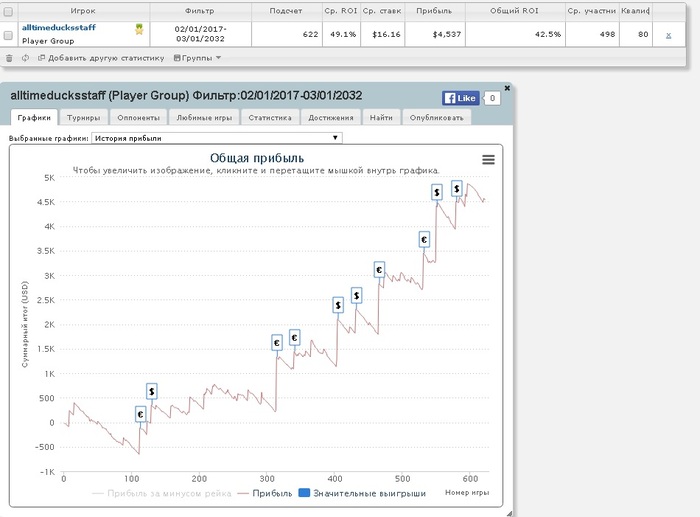Toggle the 'Прибыль' legend series
The height and width of the screenshot is (517, 700).
pyautogui.click(x=265, y=493)
